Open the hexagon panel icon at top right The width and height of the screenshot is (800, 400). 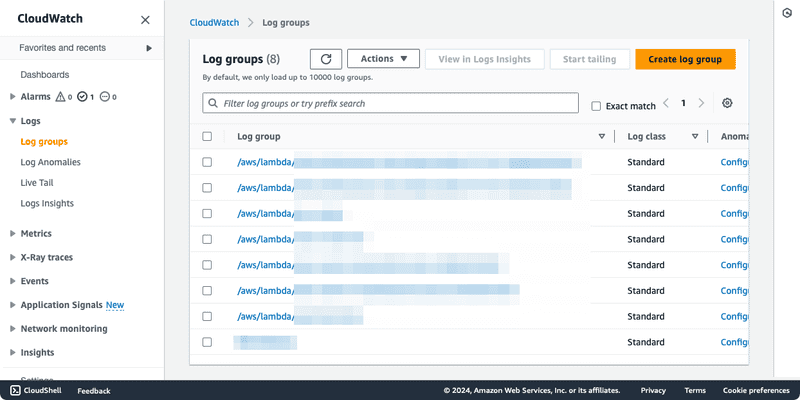787,14
